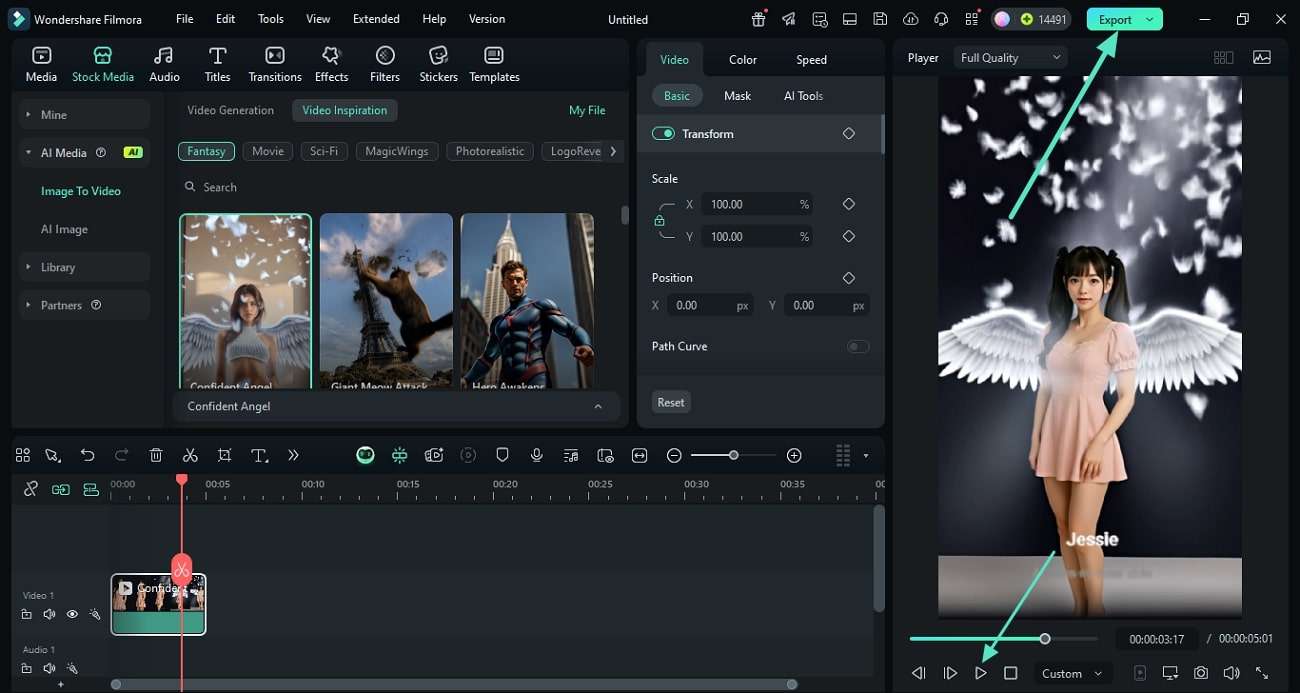Toggle the chain link unlink icon
This screenshot has height=693, width=1300.
pyautogui.click(x=31, y=489)
